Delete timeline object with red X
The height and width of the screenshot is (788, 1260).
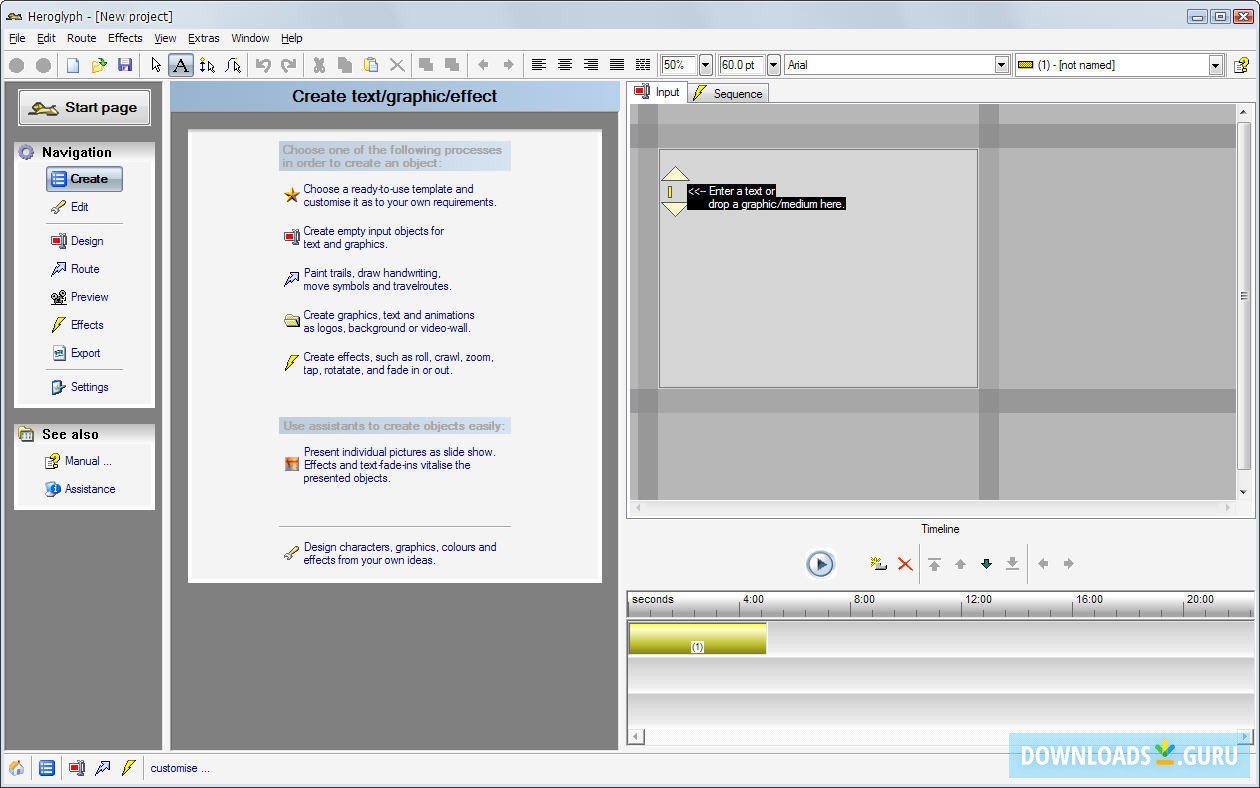pyautogui.click(x=905, y=564)
